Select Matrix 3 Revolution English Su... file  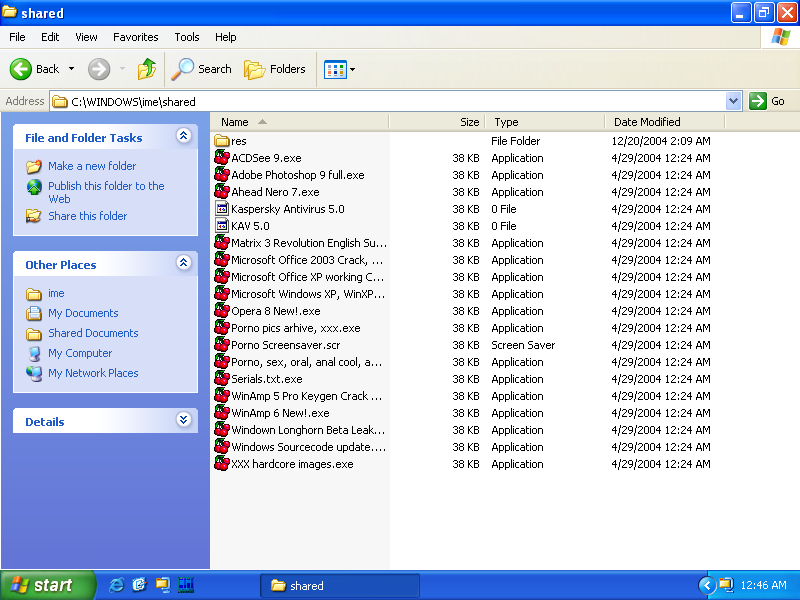309,243
